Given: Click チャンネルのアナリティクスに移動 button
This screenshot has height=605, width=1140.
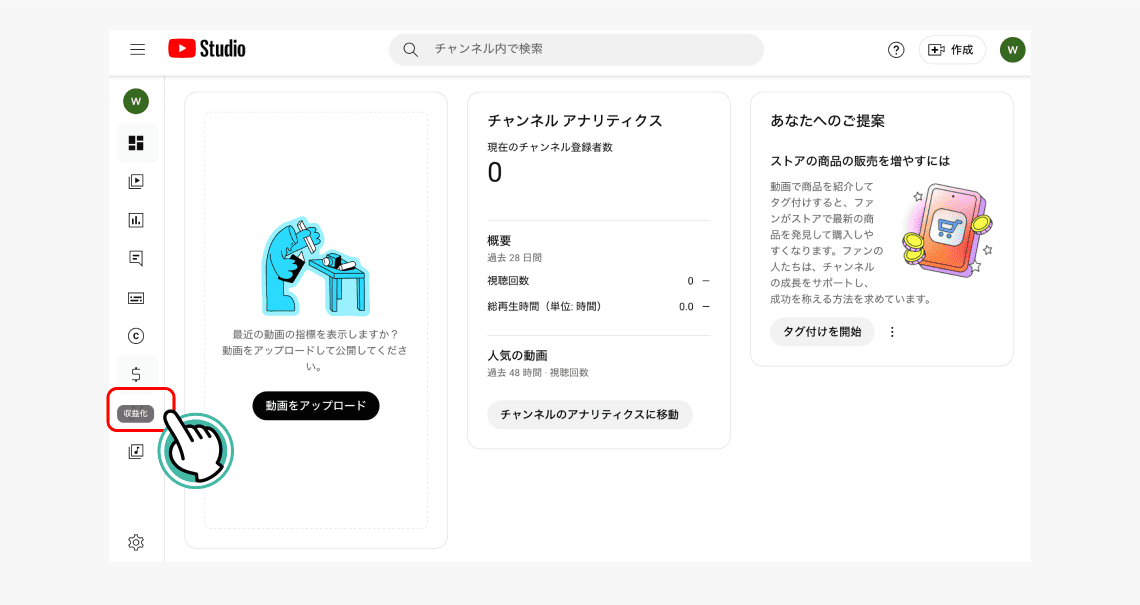Looking at the screenshot, I should 589,415.
